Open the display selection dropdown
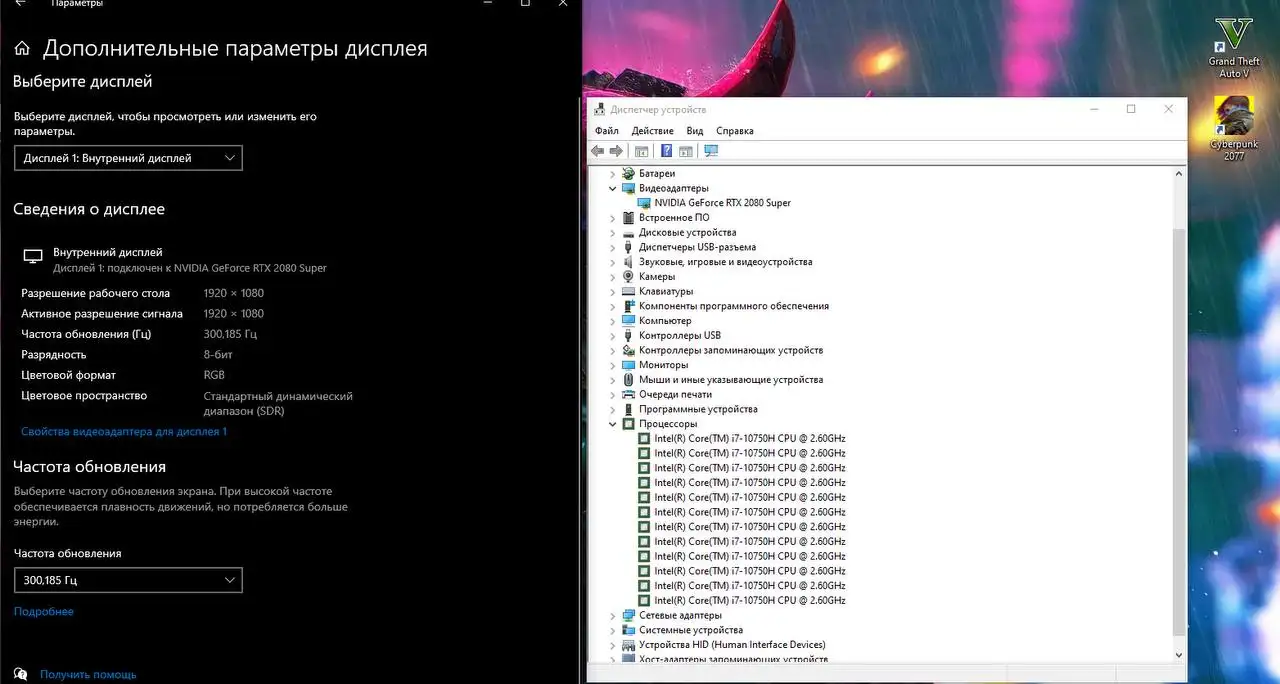The image size is (1280, 684). click(x=128, y=157)
